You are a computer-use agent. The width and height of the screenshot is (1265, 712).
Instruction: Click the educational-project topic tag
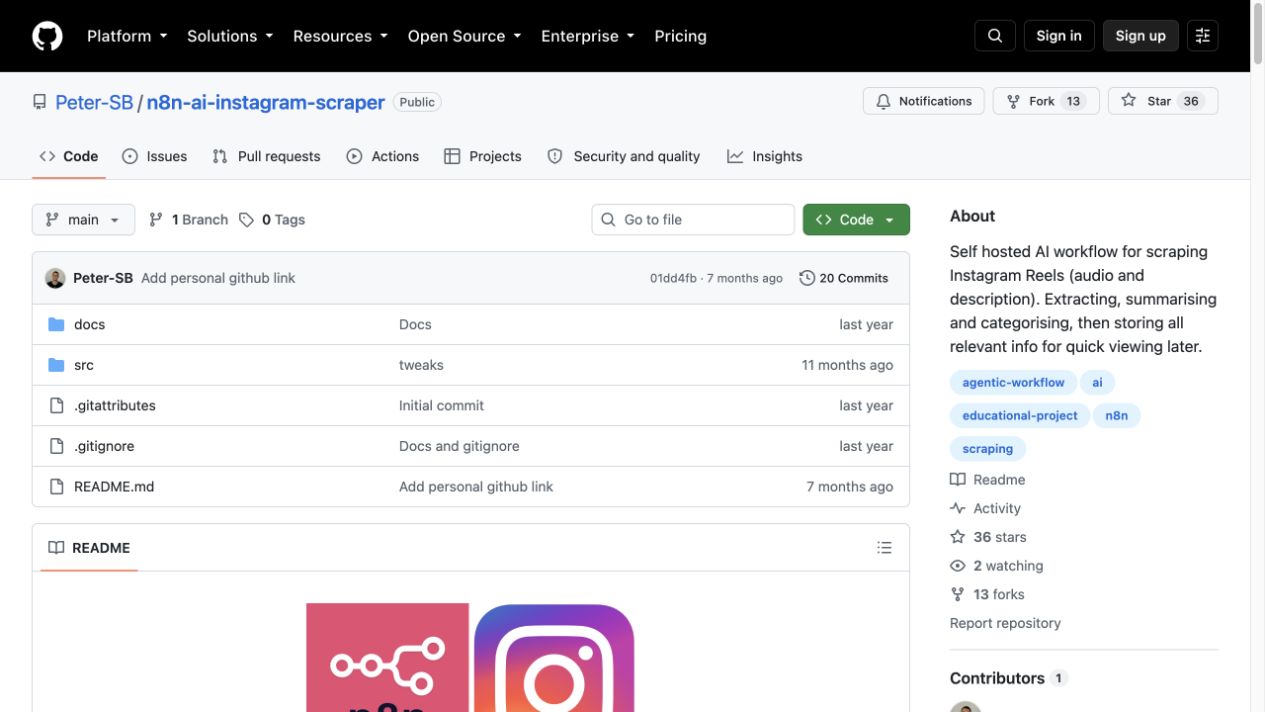pyautogui.click(x=1020, y=415)
